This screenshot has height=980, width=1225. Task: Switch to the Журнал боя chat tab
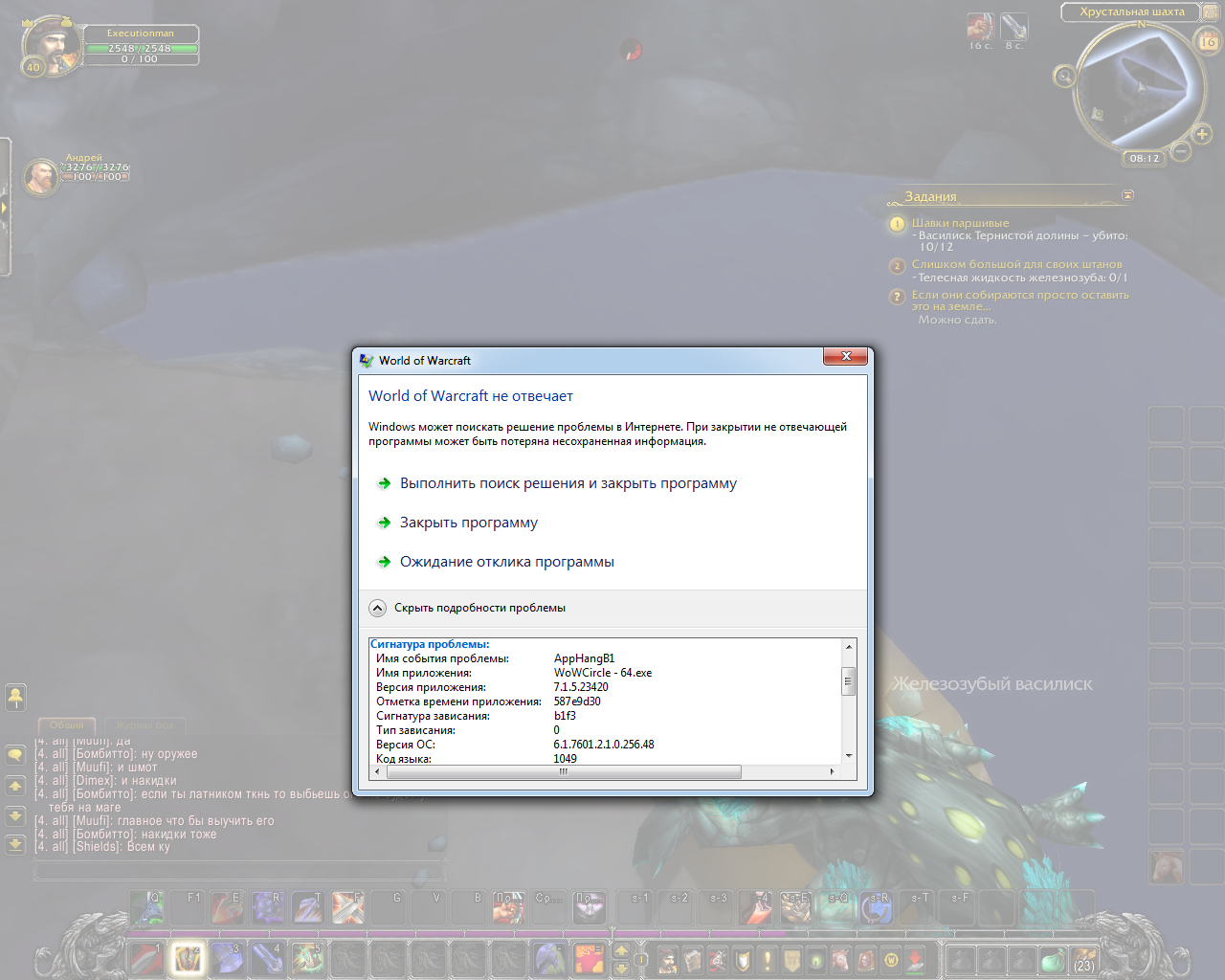[145, 725]
